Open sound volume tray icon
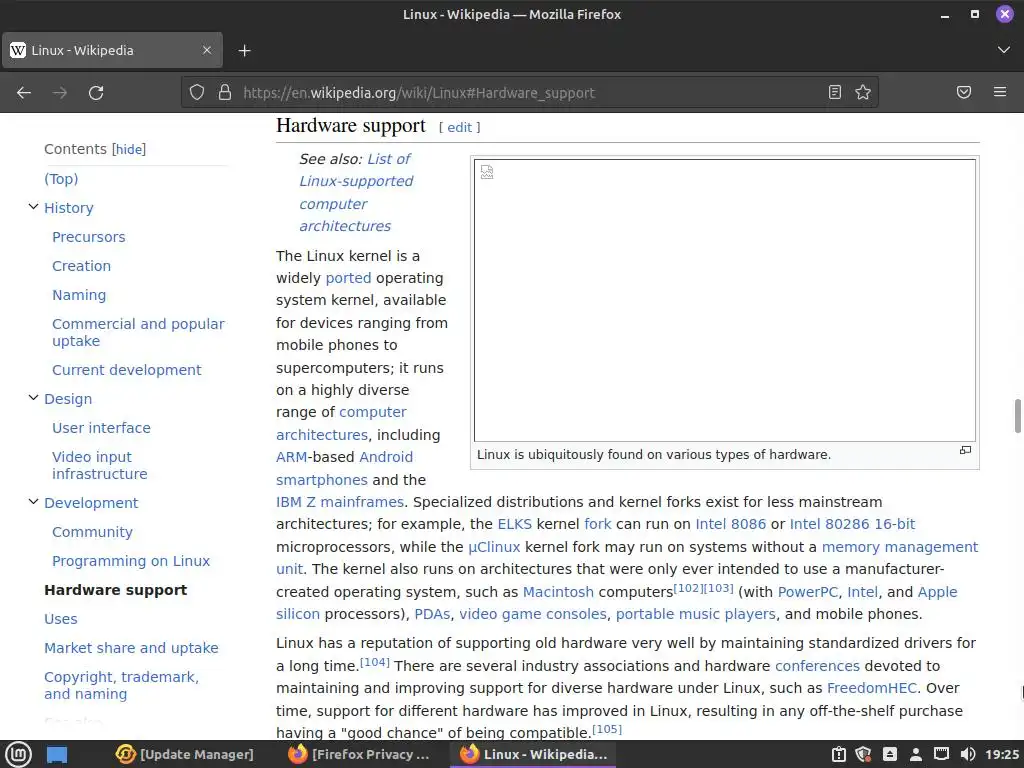 [968, 754]
